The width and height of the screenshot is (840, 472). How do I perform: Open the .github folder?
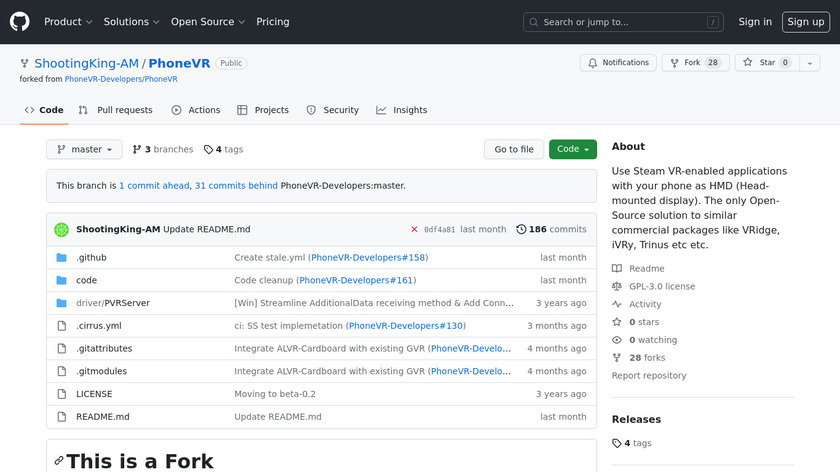[91, 257]
